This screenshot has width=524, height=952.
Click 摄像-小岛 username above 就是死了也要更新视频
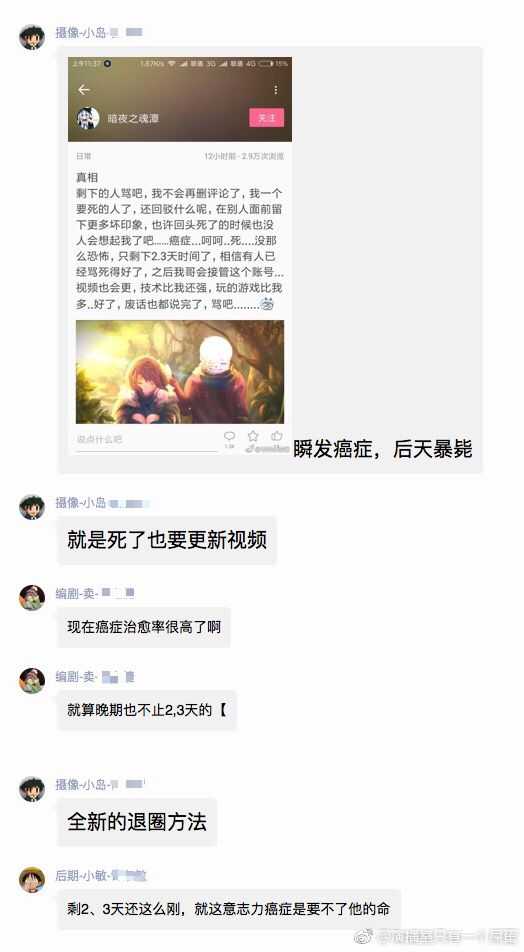81,503
